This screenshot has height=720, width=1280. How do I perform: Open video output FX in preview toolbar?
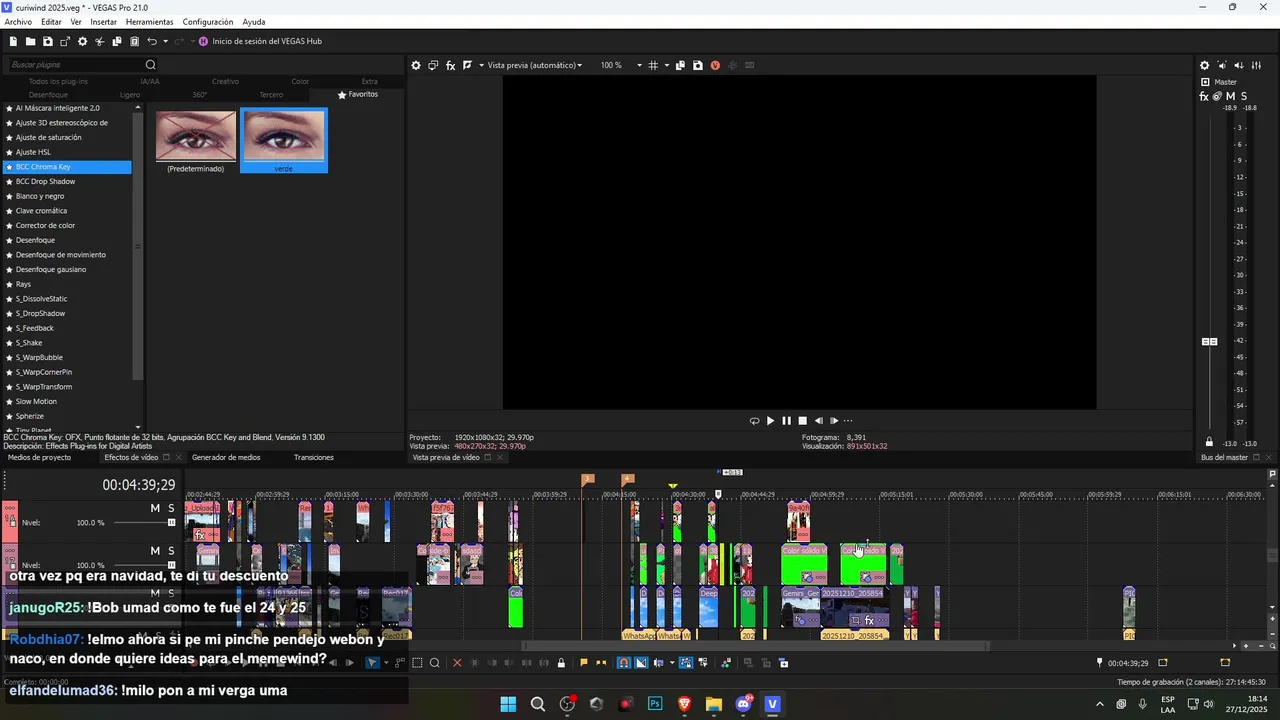(450, 65)
